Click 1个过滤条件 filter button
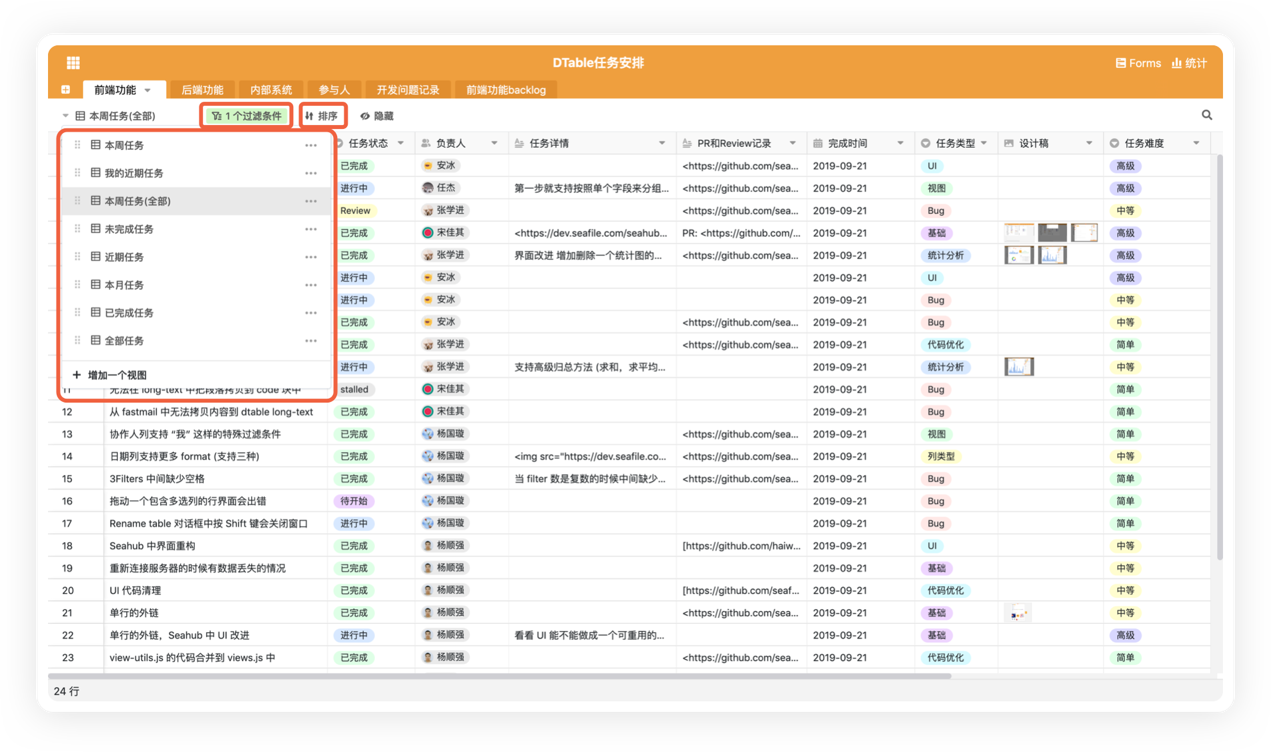Image resolution: width=1271 pixels, height=752 pixels. tap(247, 116)
